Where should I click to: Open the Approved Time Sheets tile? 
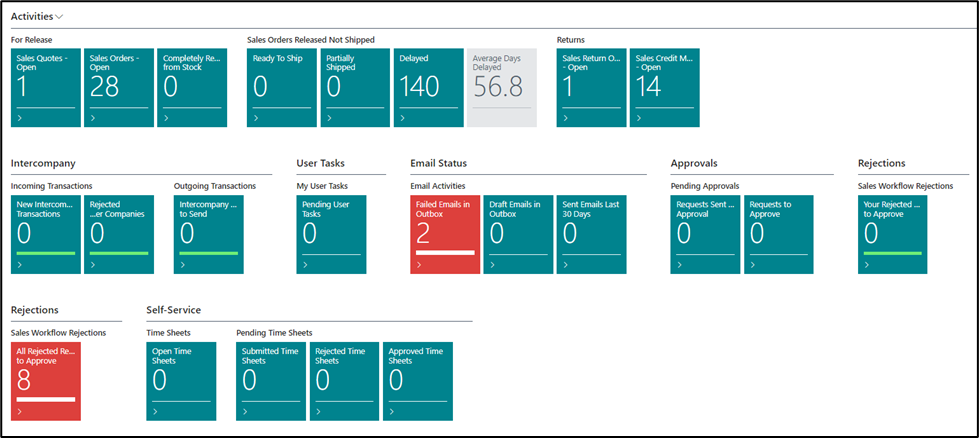click(418, 381)
